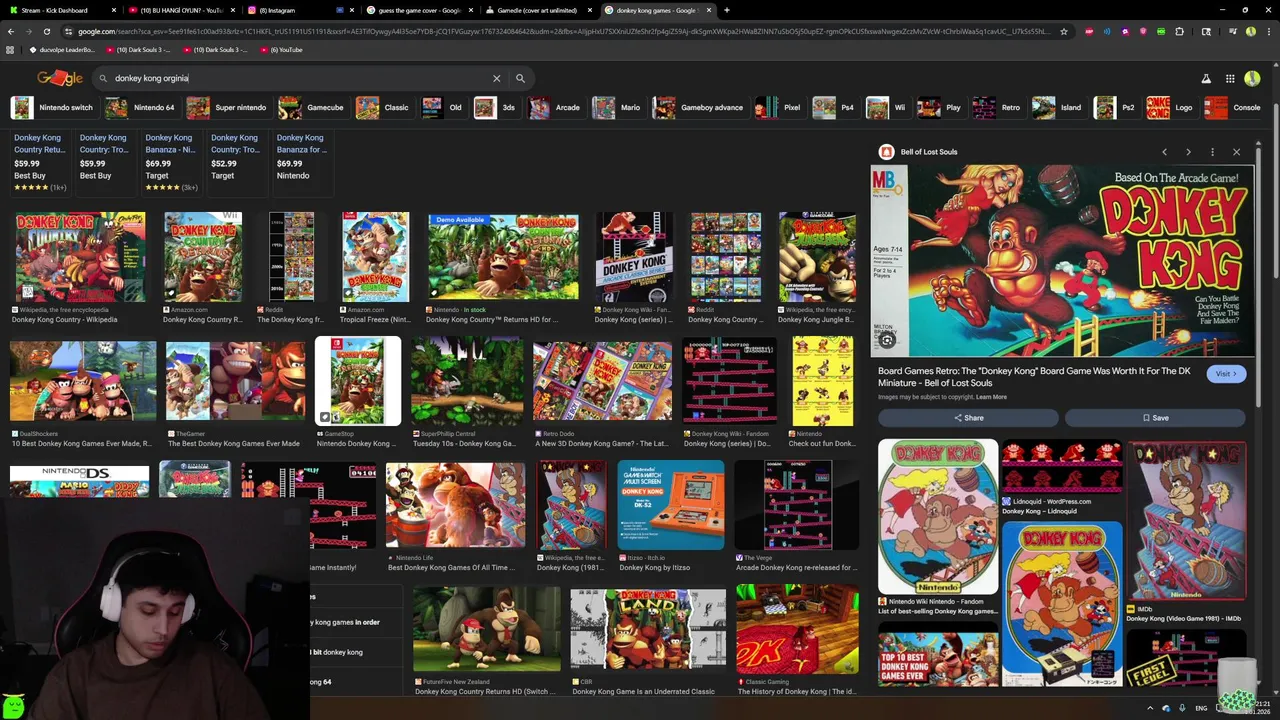The width and height of the screenshot is (1280, 720).
Task: Click the Google Lens icon on preview image
Action: pyautogui.click(x=886, y=340)
